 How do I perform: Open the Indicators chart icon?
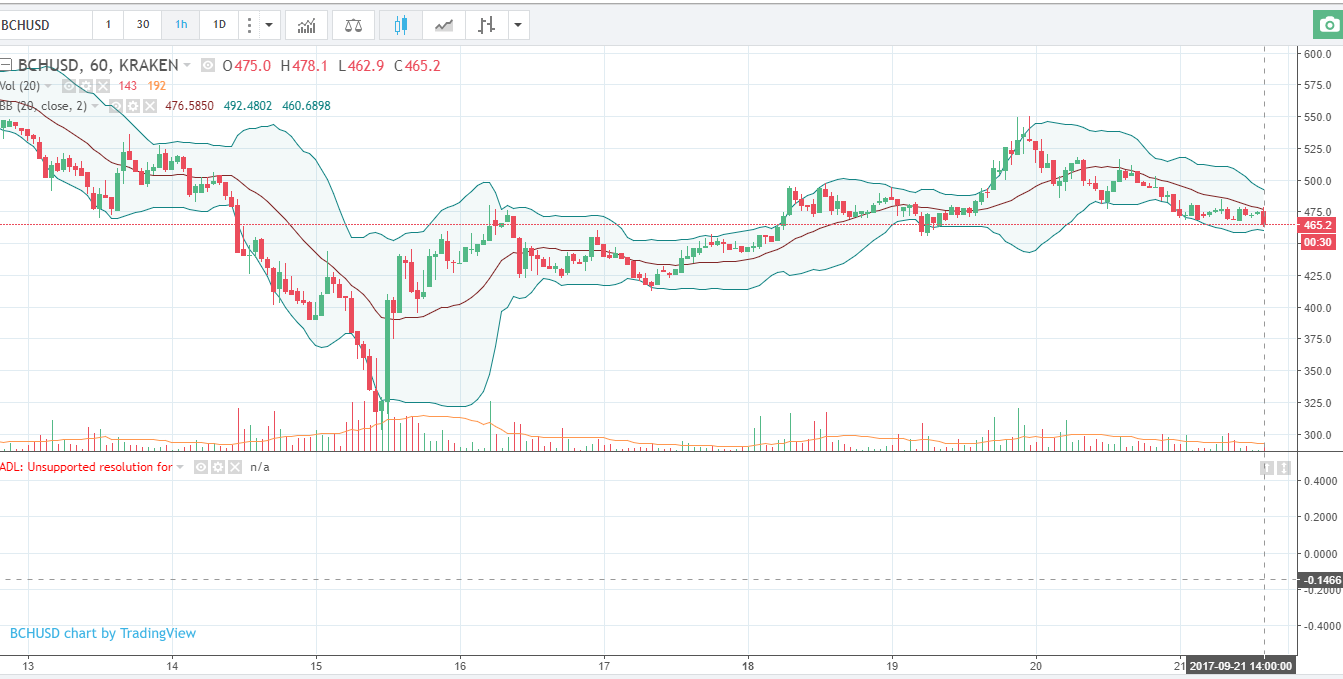(x=306, y=25)
